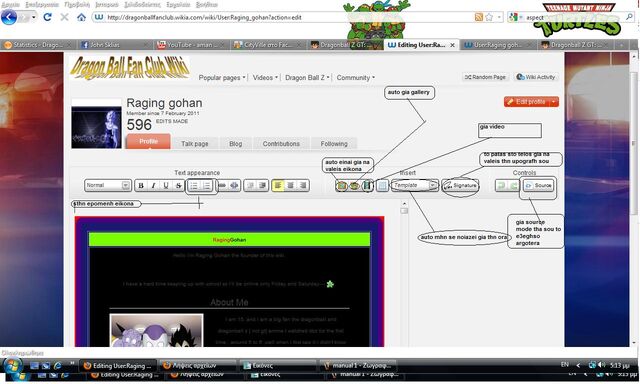Insert an image using photo icon
Image resolution: width=640 pixels, height=384 pixels.
(342, 186)
